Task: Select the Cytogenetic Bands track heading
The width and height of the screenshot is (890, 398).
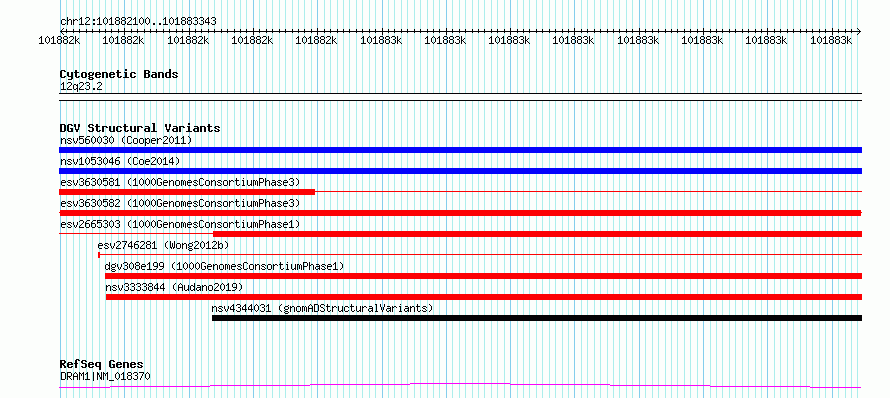Action: pyautogui.click(x=119, y=74)
